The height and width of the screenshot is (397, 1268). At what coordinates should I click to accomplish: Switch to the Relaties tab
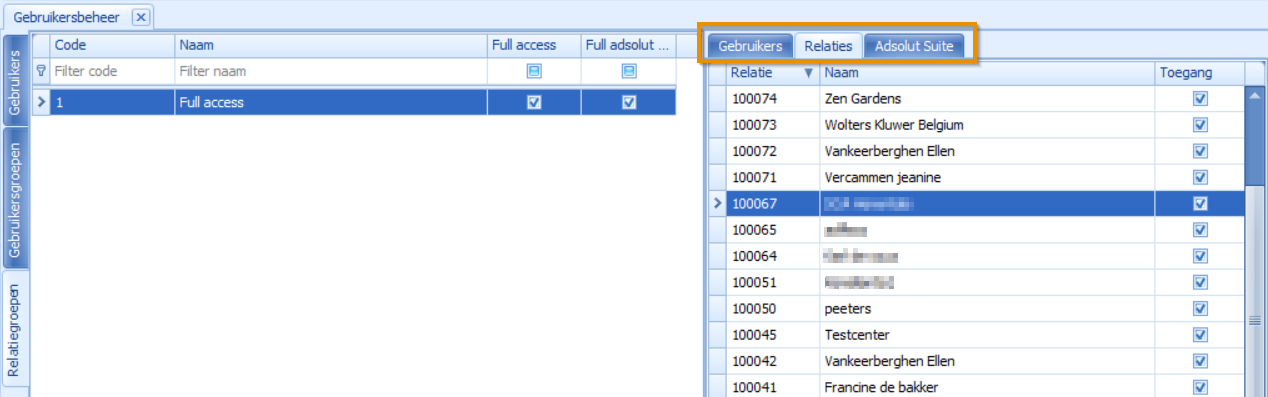coord(829,46)
